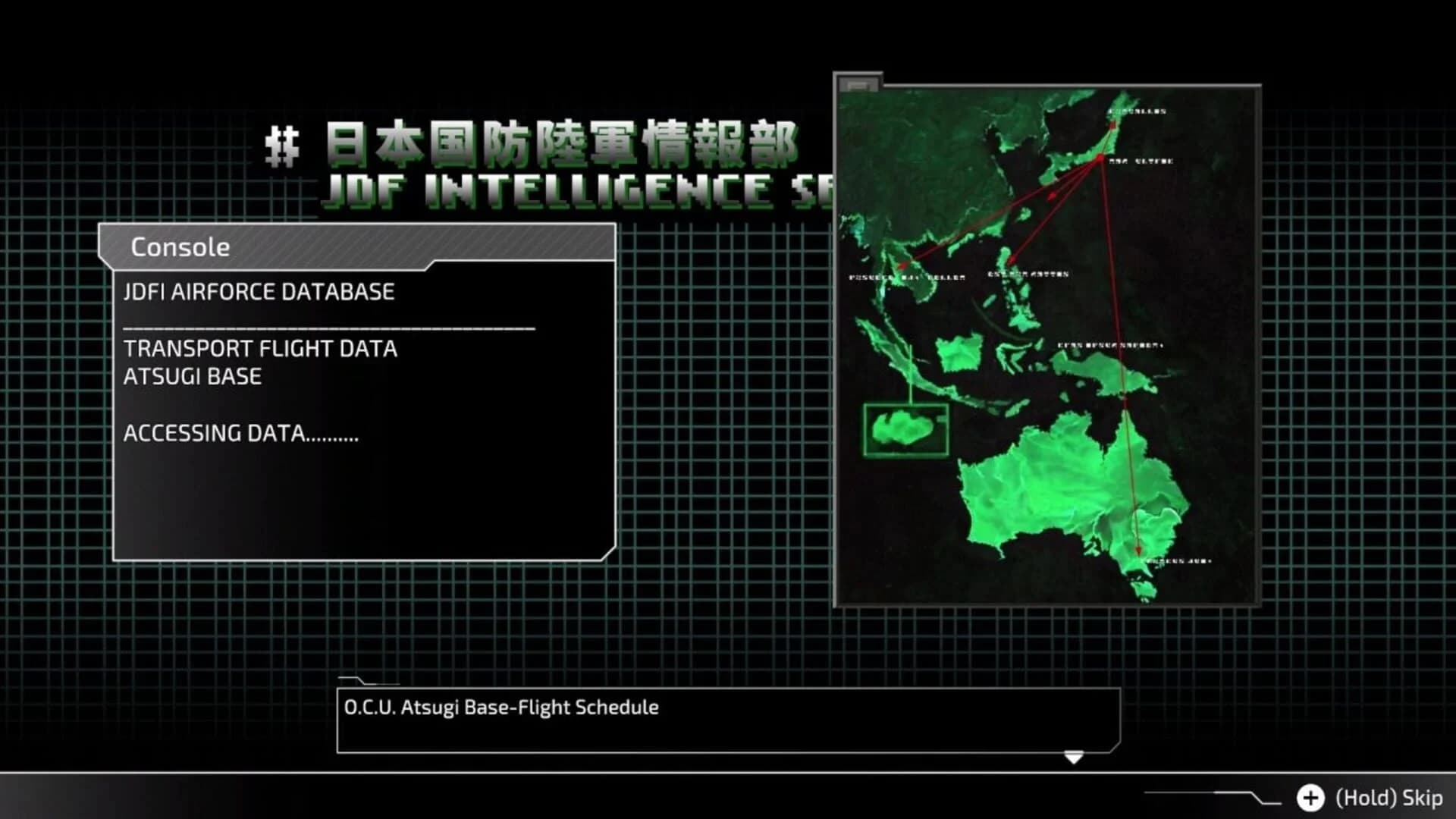Select the small window icon atop the map panel
1456x819 pixels.
pos(859,83)
